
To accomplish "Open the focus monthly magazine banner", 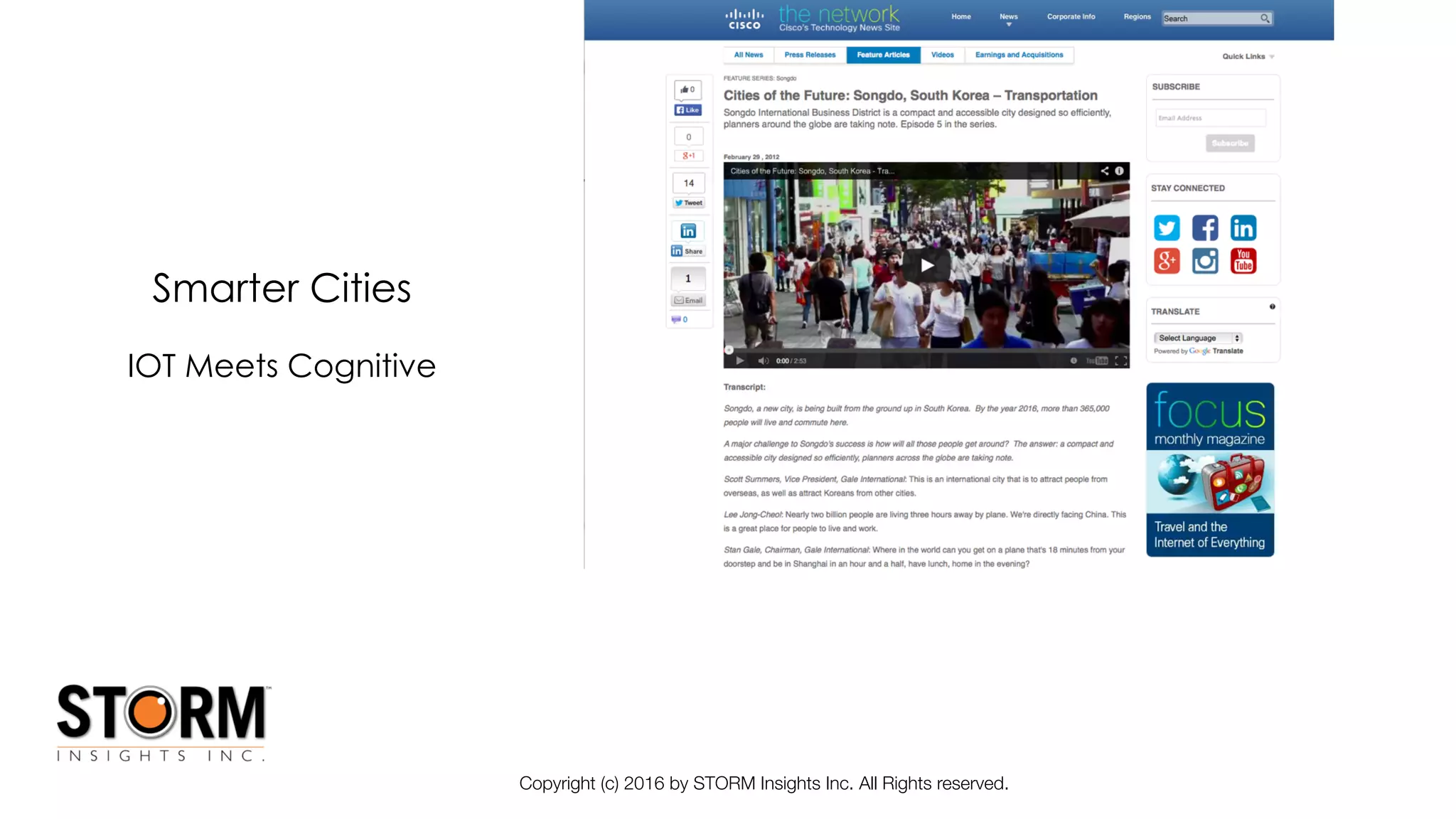I will tap(1210, 470).
